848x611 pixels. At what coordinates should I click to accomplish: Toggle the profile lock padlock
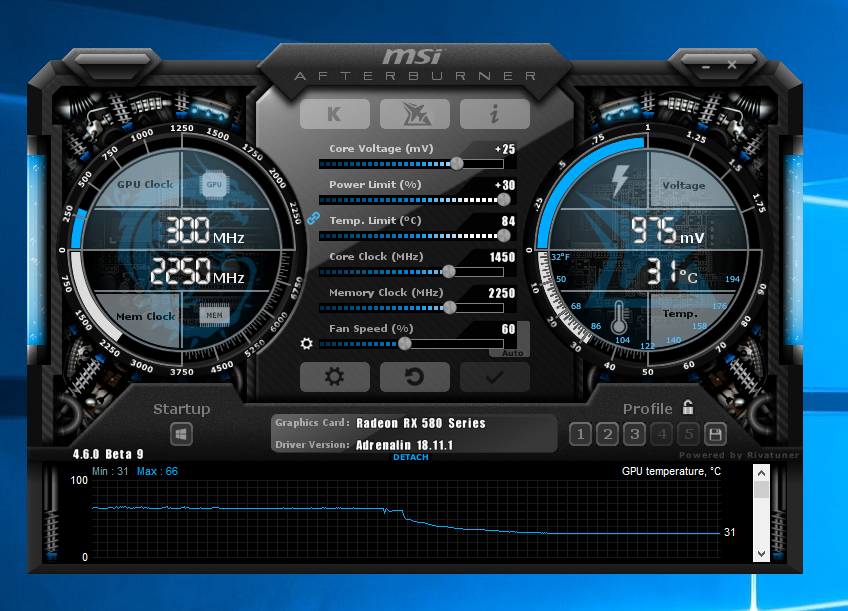(x=687, y=407)
